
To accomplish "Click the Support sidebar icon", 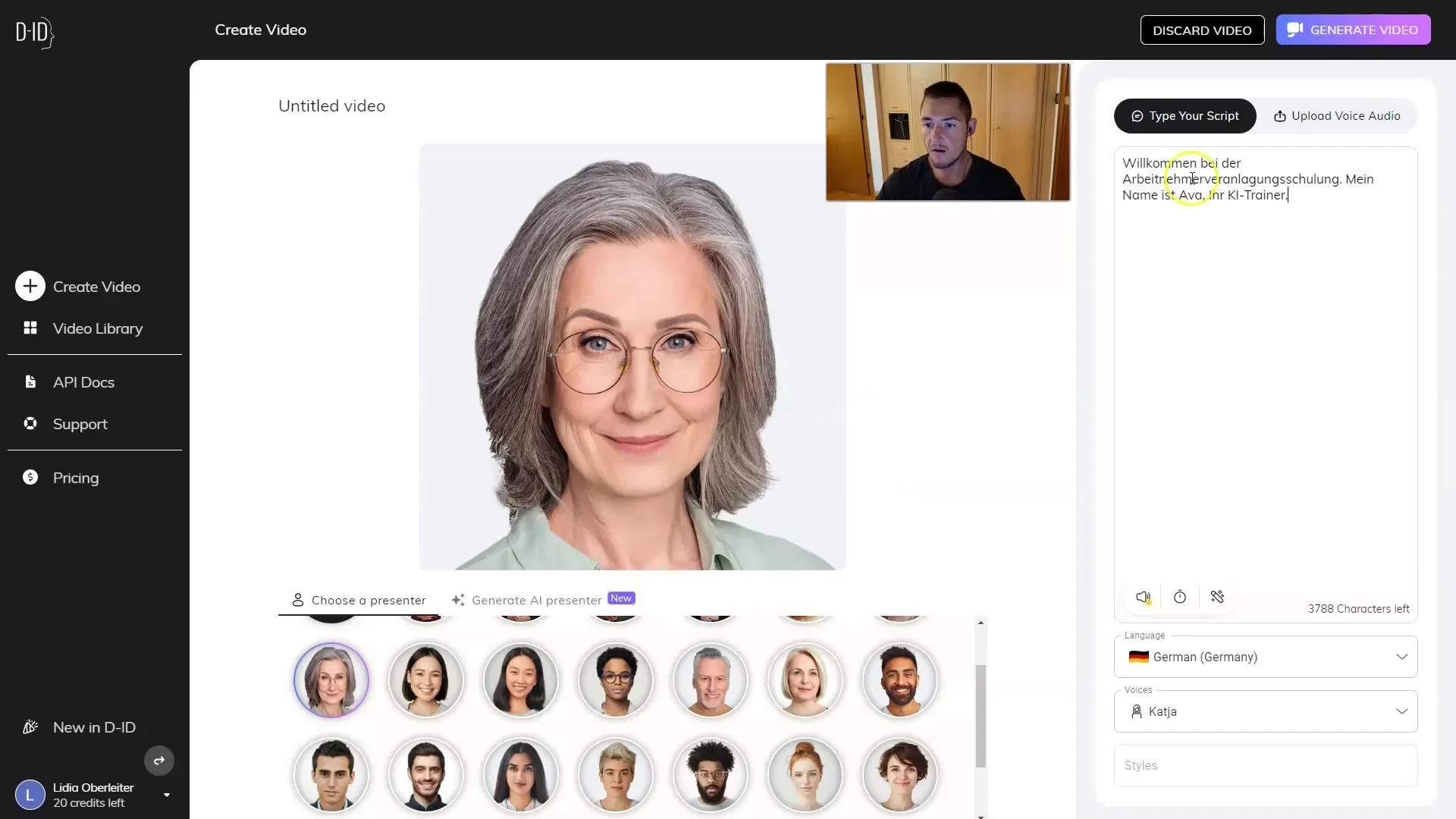I will [30, 423].
